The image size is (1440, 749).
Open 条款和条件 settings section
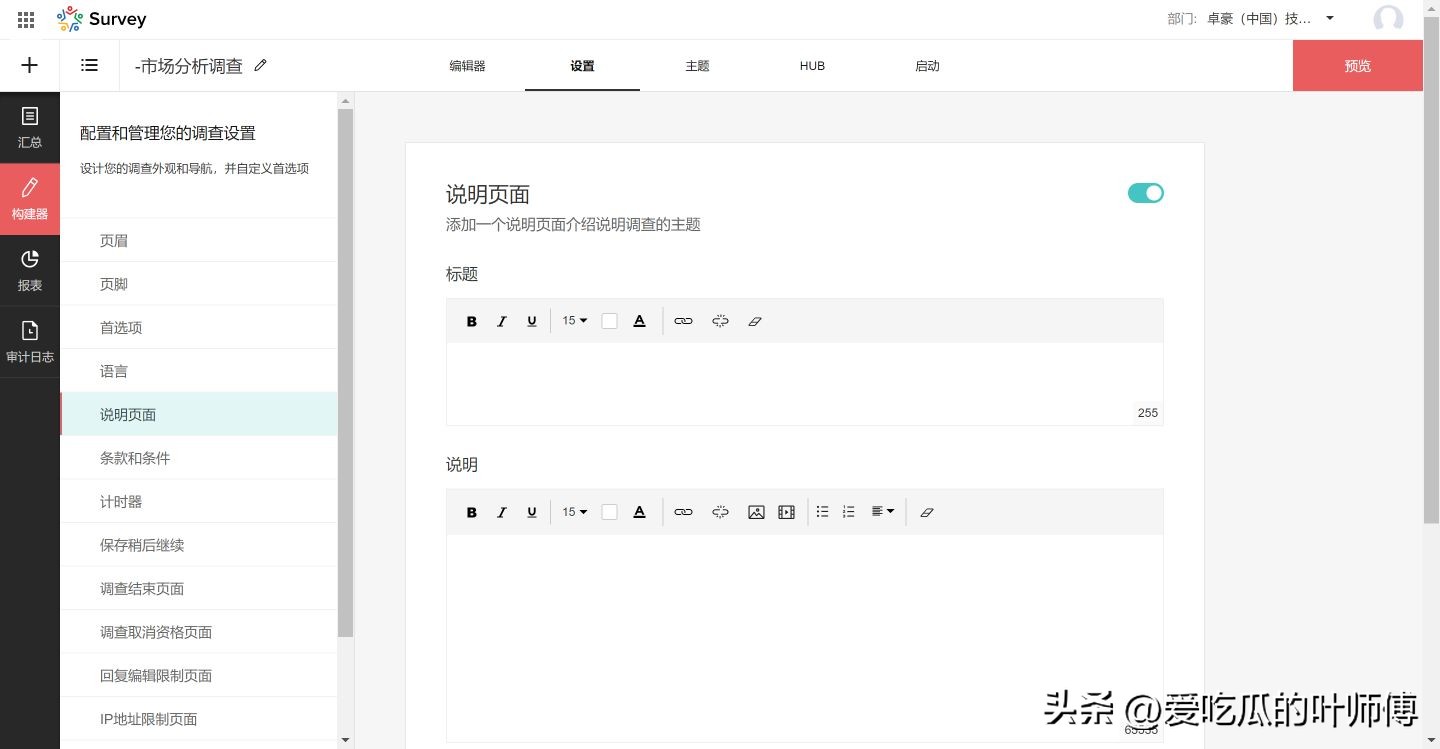click(x=135, y=457)
